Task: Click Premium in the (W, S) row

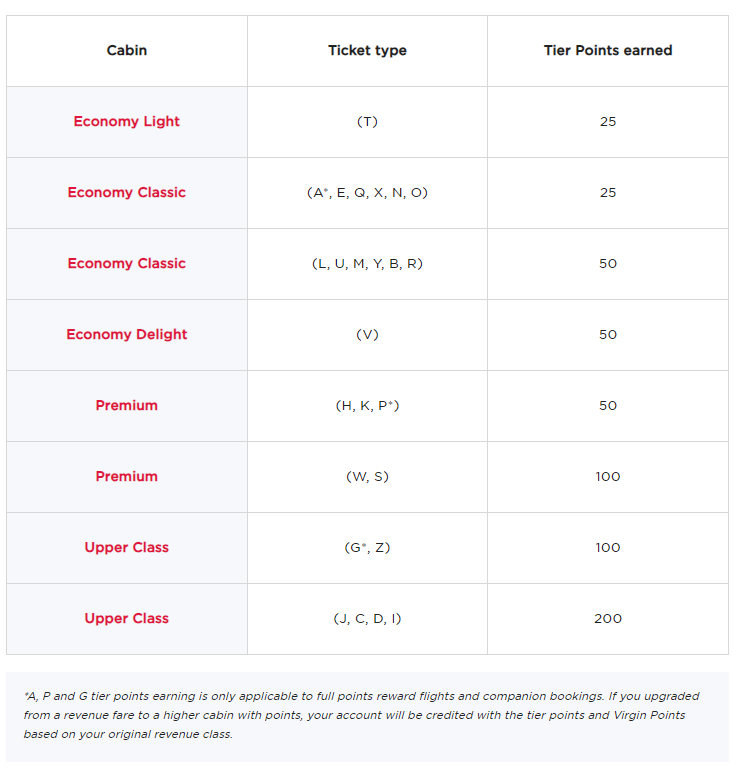Action: point(127,477)
